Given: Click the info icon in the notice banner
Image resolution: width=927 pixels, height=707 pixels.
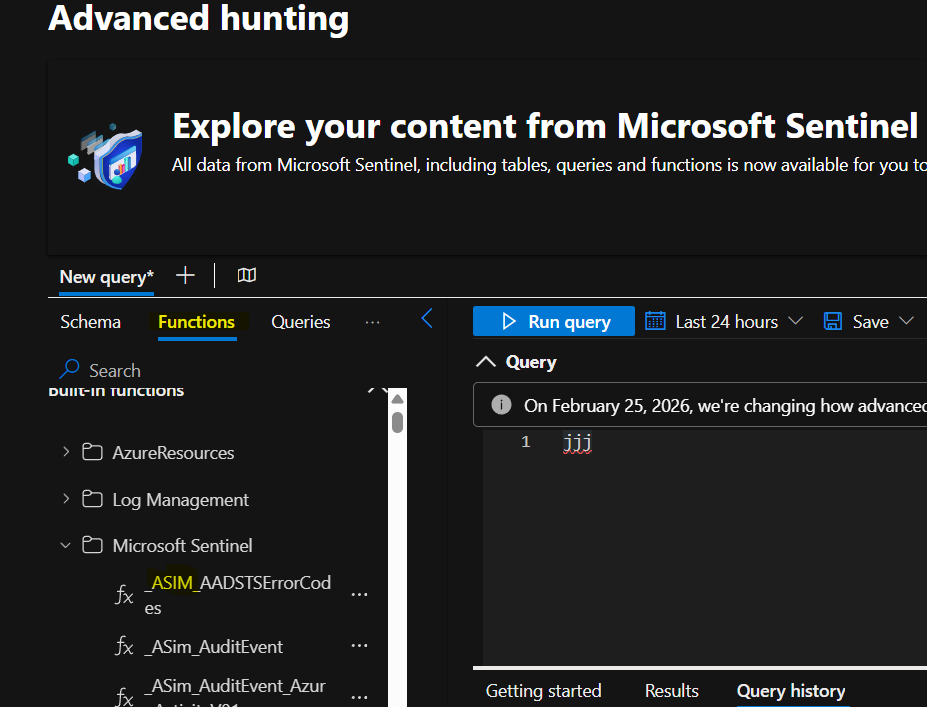Looking at the screenshot, I should point(501,405).
